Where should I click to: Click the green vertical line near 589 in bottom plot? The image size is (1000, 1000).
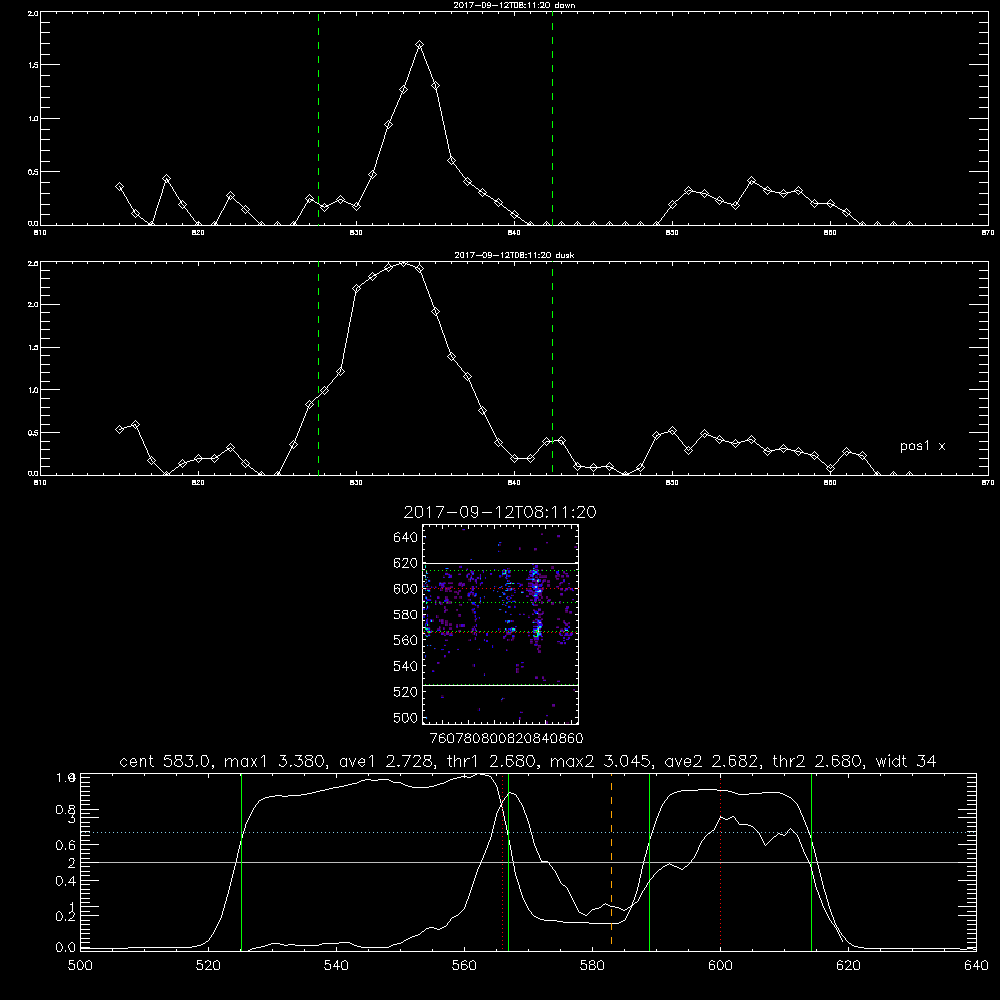pos(649,861)
